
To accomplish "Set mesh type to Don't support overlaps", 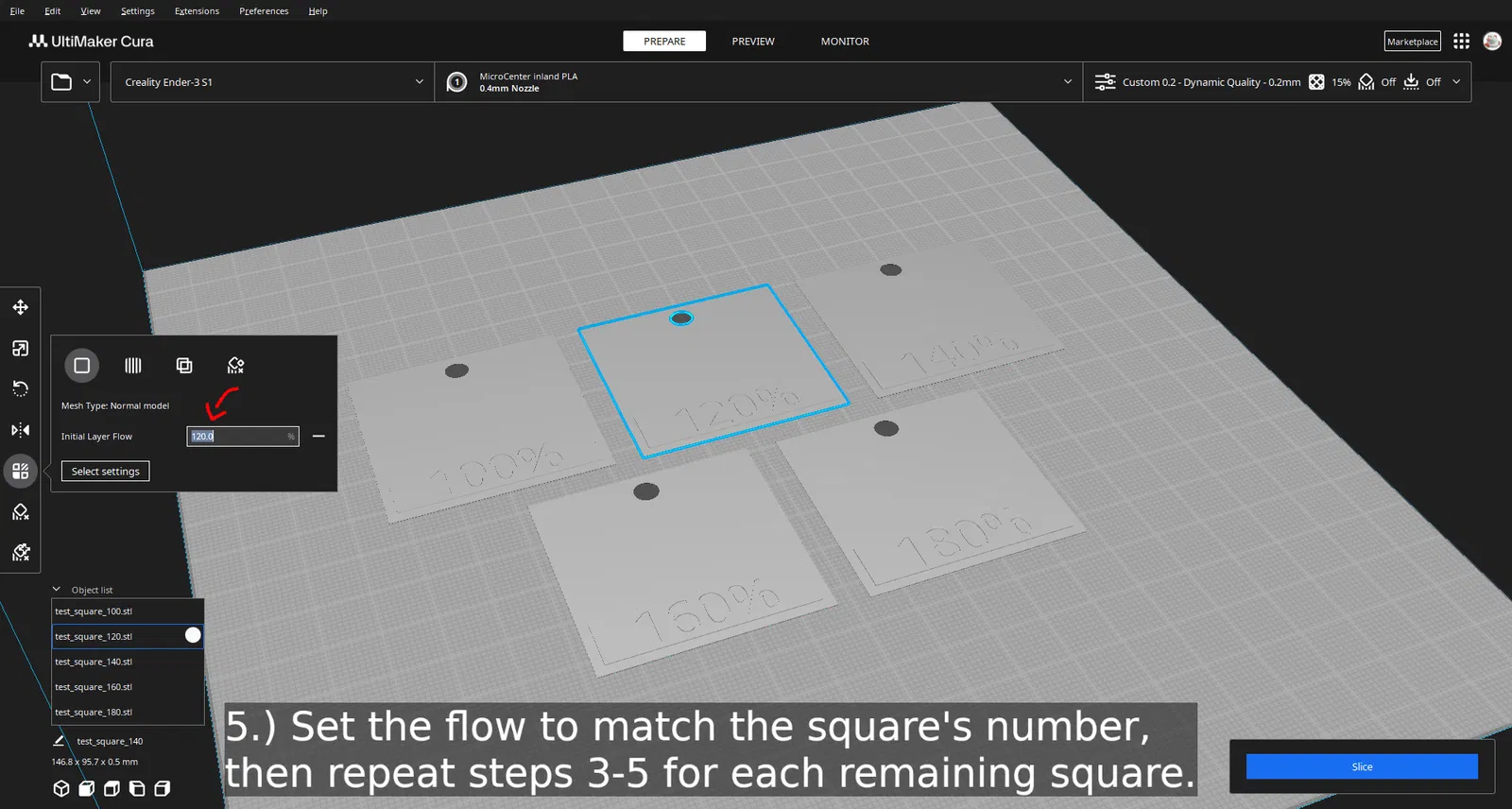I will tap(235, 366).
